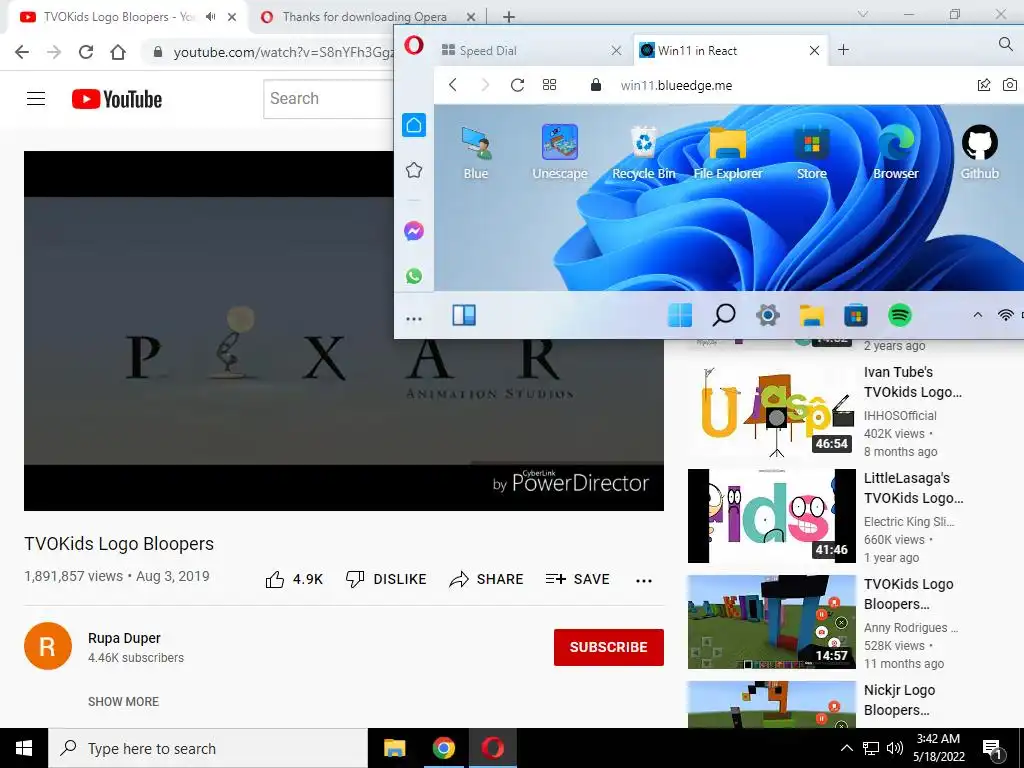Click Opera search tabs magnifier
This screenshot has height=768, width=1024.
tap(1006, 44)
